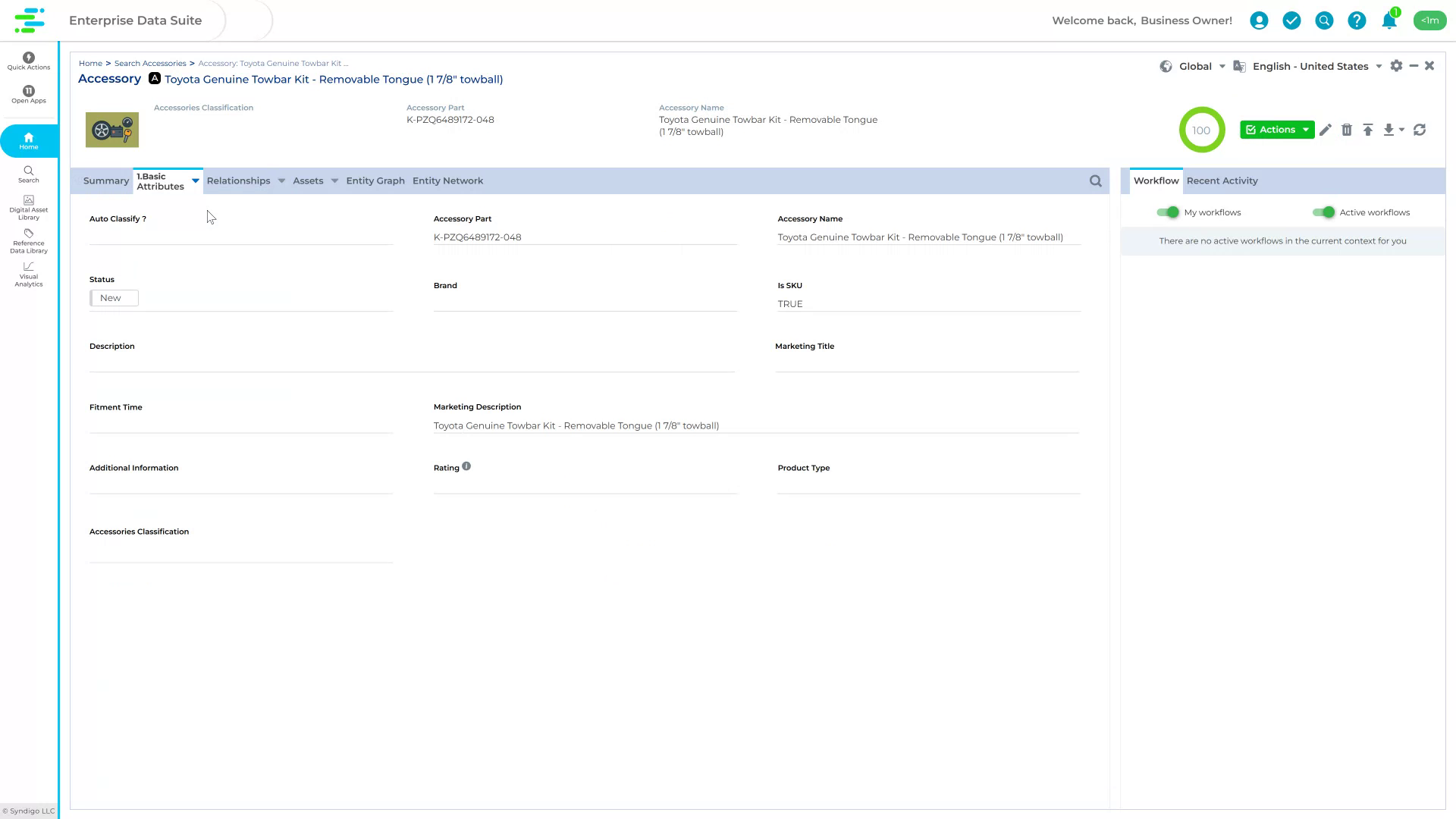1456x819 pixels.
Task: Click the refresh icon near Actions
Action: click(1419, 130)
